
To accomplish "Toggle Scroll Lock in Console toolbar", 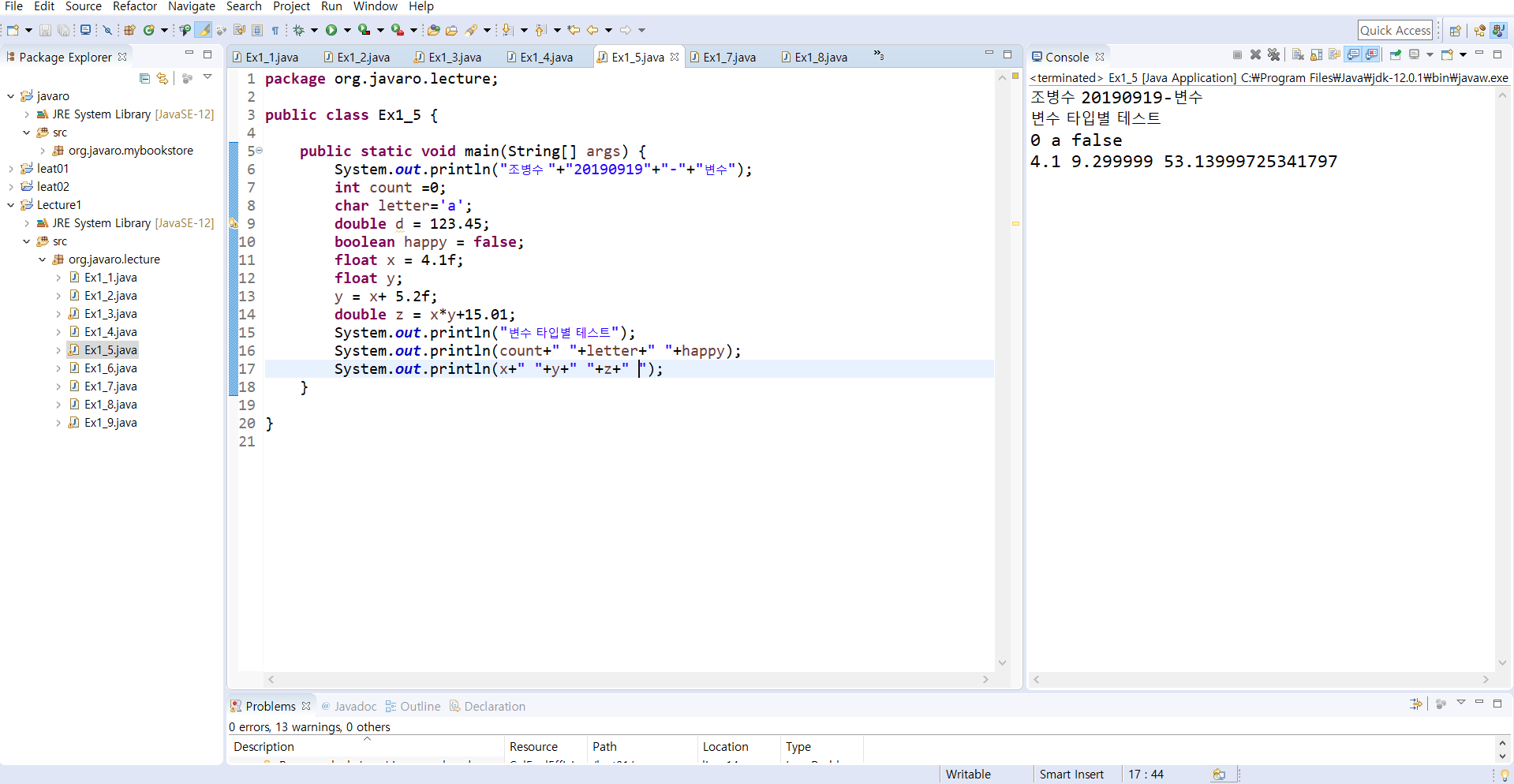I will tap(1316, 54).
